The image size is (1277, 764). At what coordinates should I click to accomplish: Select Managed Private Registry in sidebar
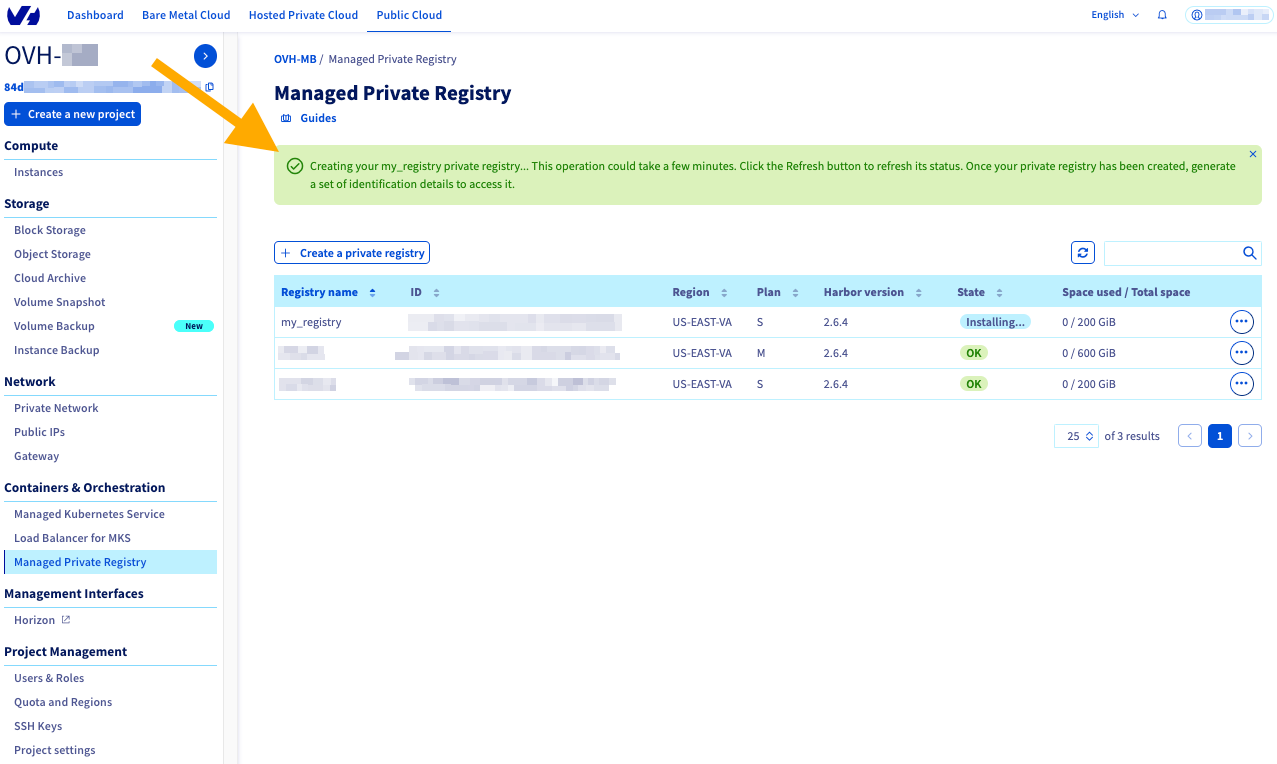[x=110, y=562]
